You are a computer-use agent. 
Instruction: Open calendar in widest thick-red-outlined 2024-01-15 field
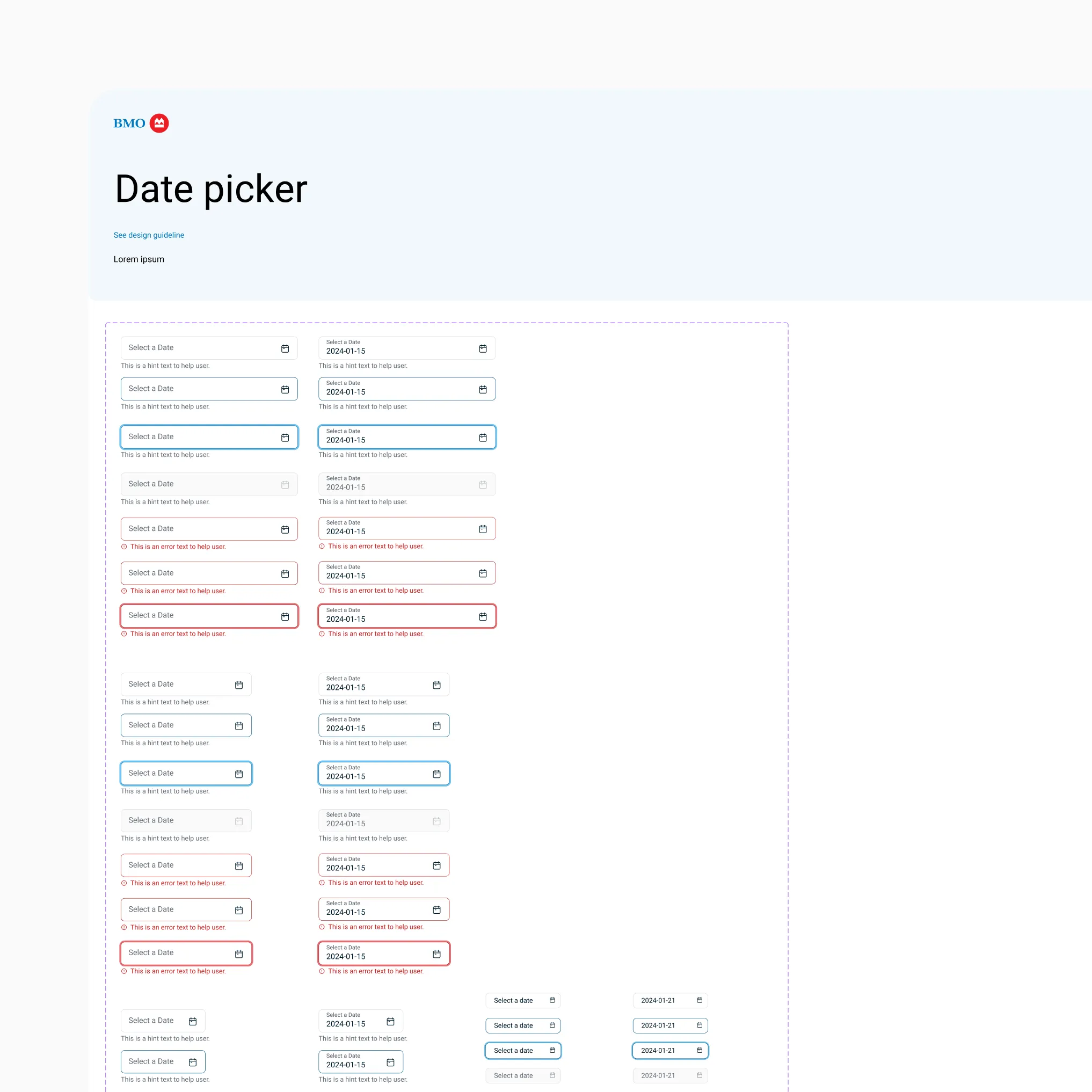click(x=483, y=617)
